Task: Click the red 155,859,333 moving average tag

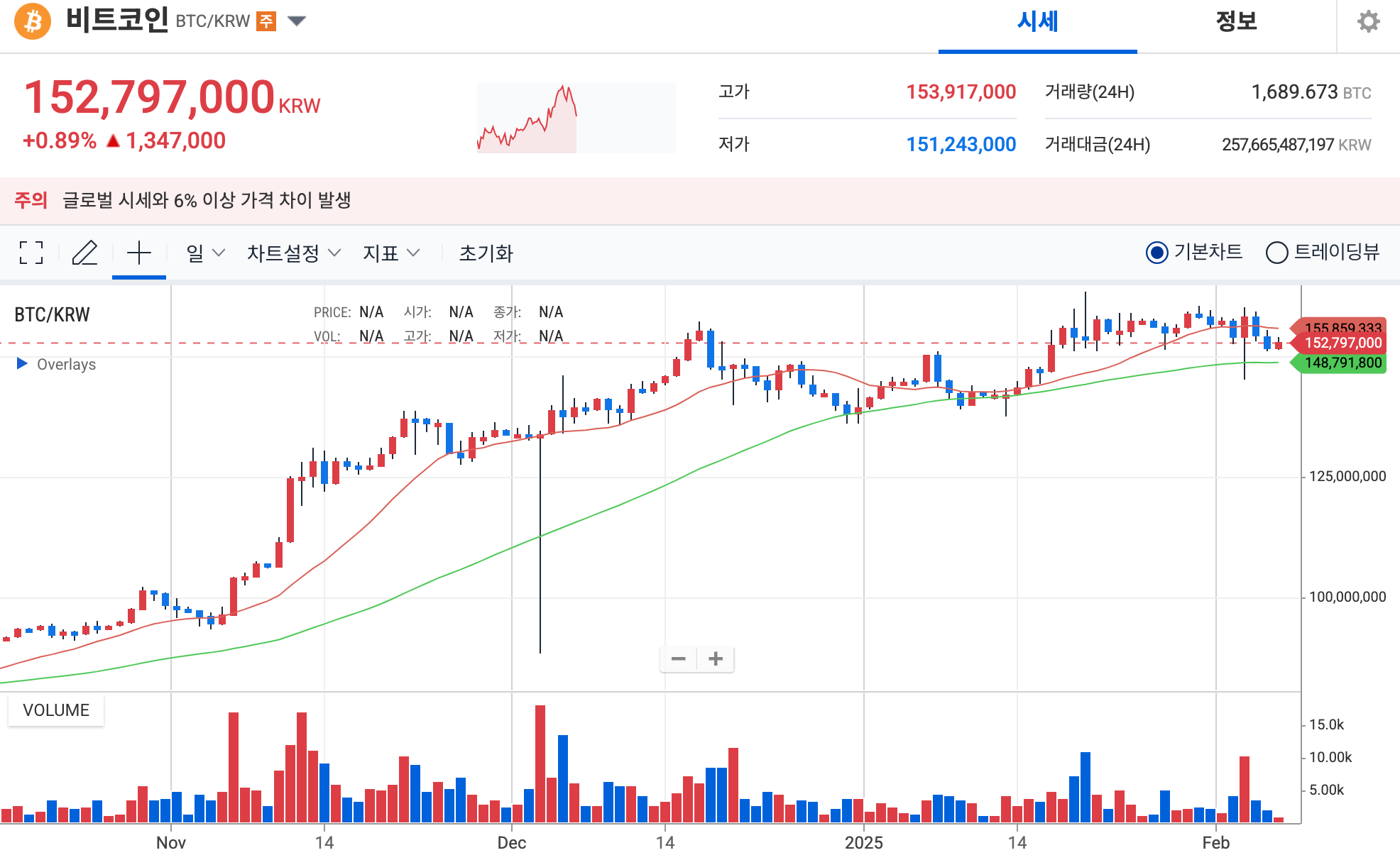Action: [1338, 326]
